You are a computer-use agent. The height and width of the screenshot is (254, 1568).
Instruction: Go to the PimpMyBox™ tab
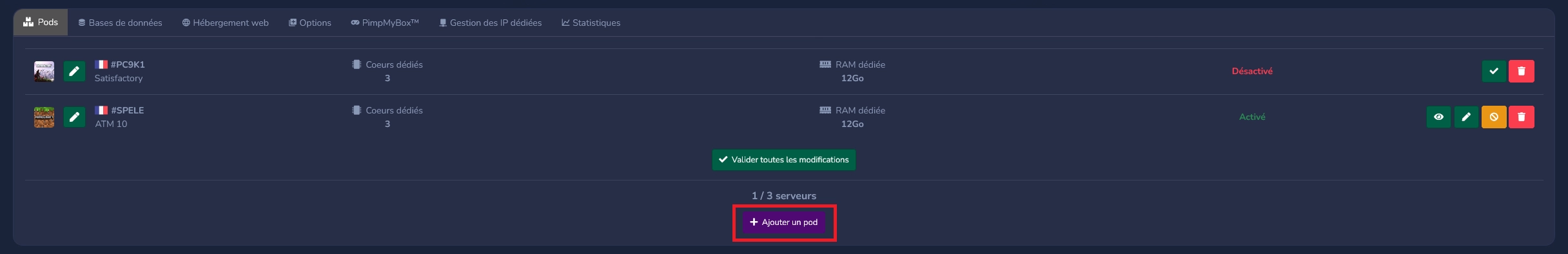click(x=385, y=23)
